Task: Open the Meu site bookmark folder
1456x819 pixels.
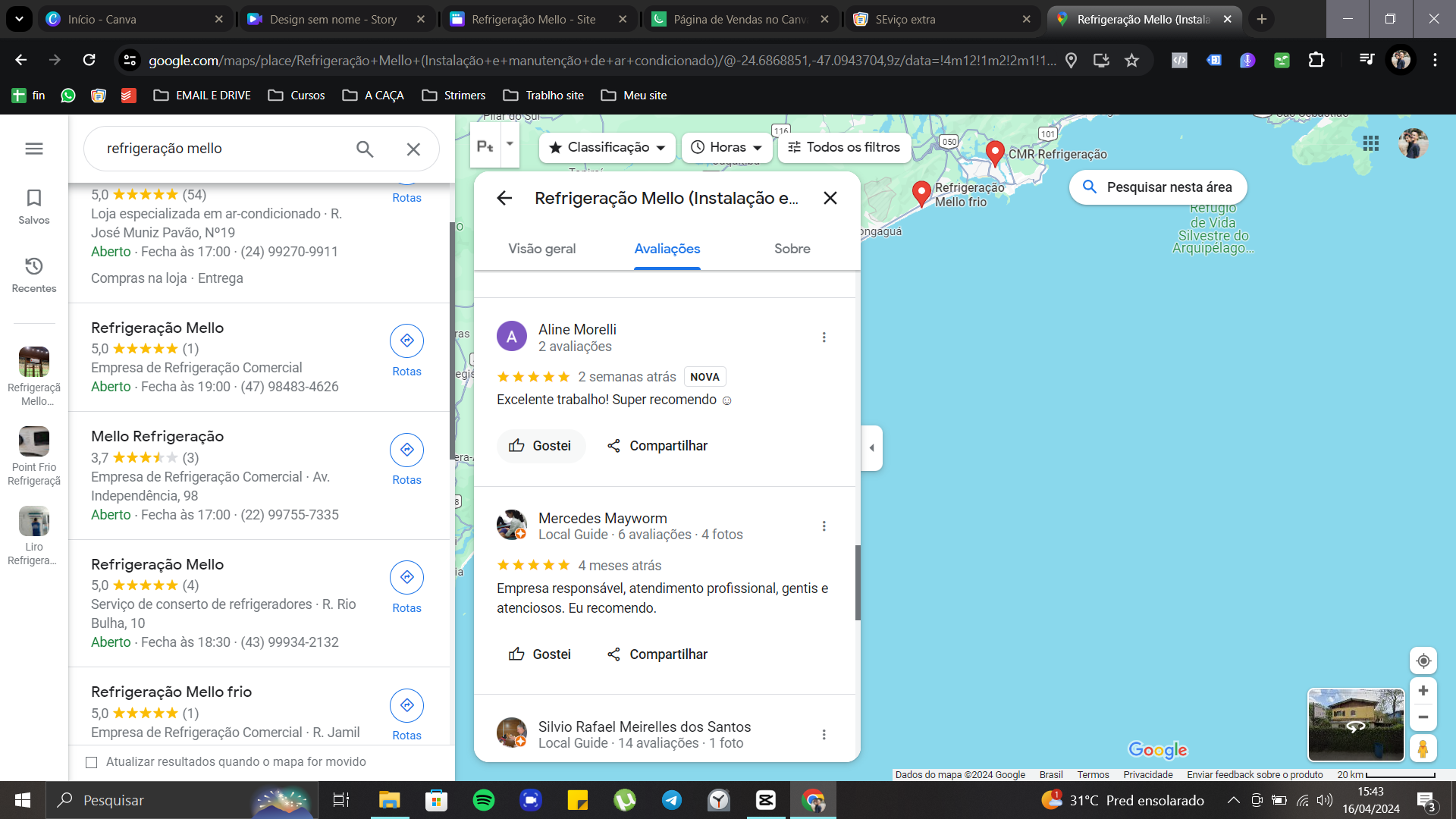Action: click(634, 96)
